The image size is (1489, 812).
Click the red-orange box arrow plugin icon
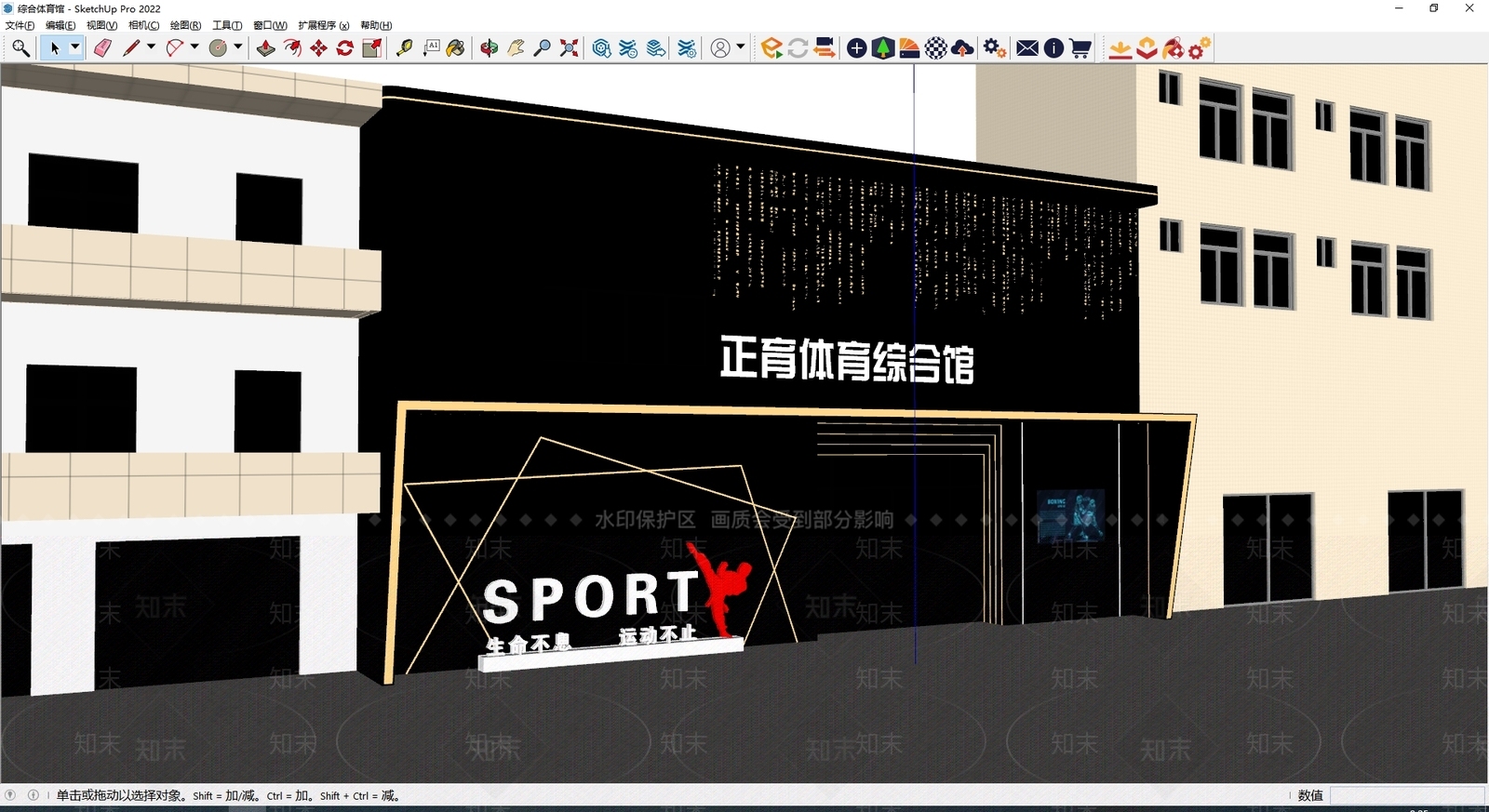point(1147,47)
